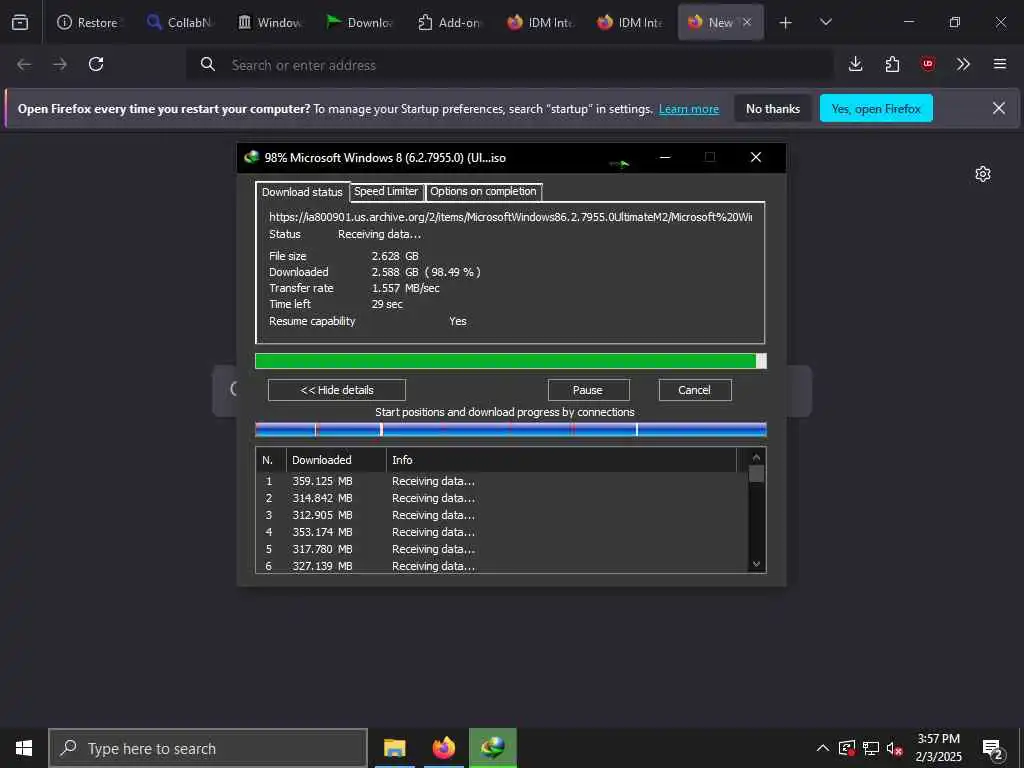Screen dimensions: 1024x768
Task: Switch to the Window archive tab
Action: click(268, 22)
